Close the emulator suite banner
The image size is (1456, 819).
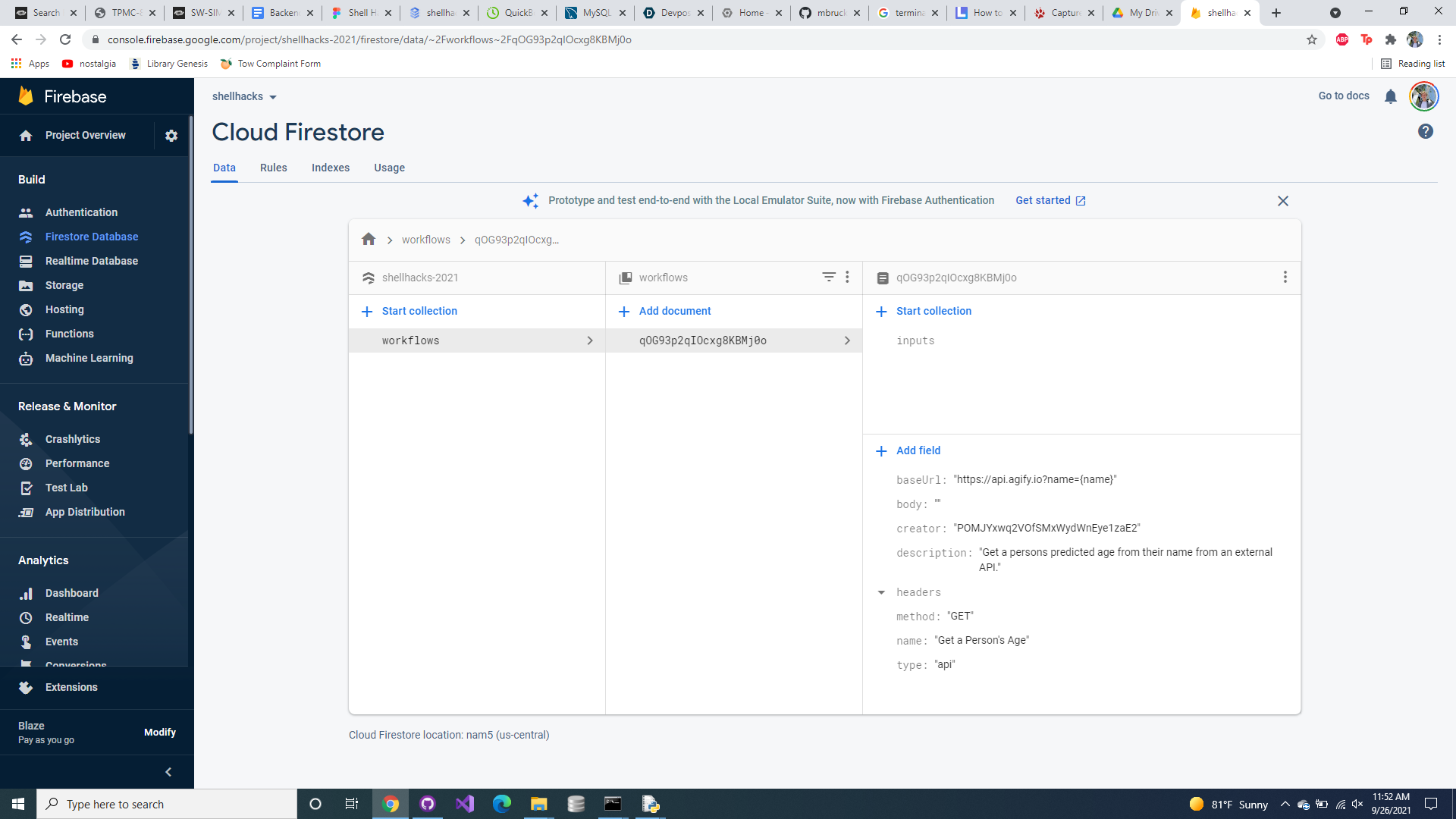pos(1282,201)
